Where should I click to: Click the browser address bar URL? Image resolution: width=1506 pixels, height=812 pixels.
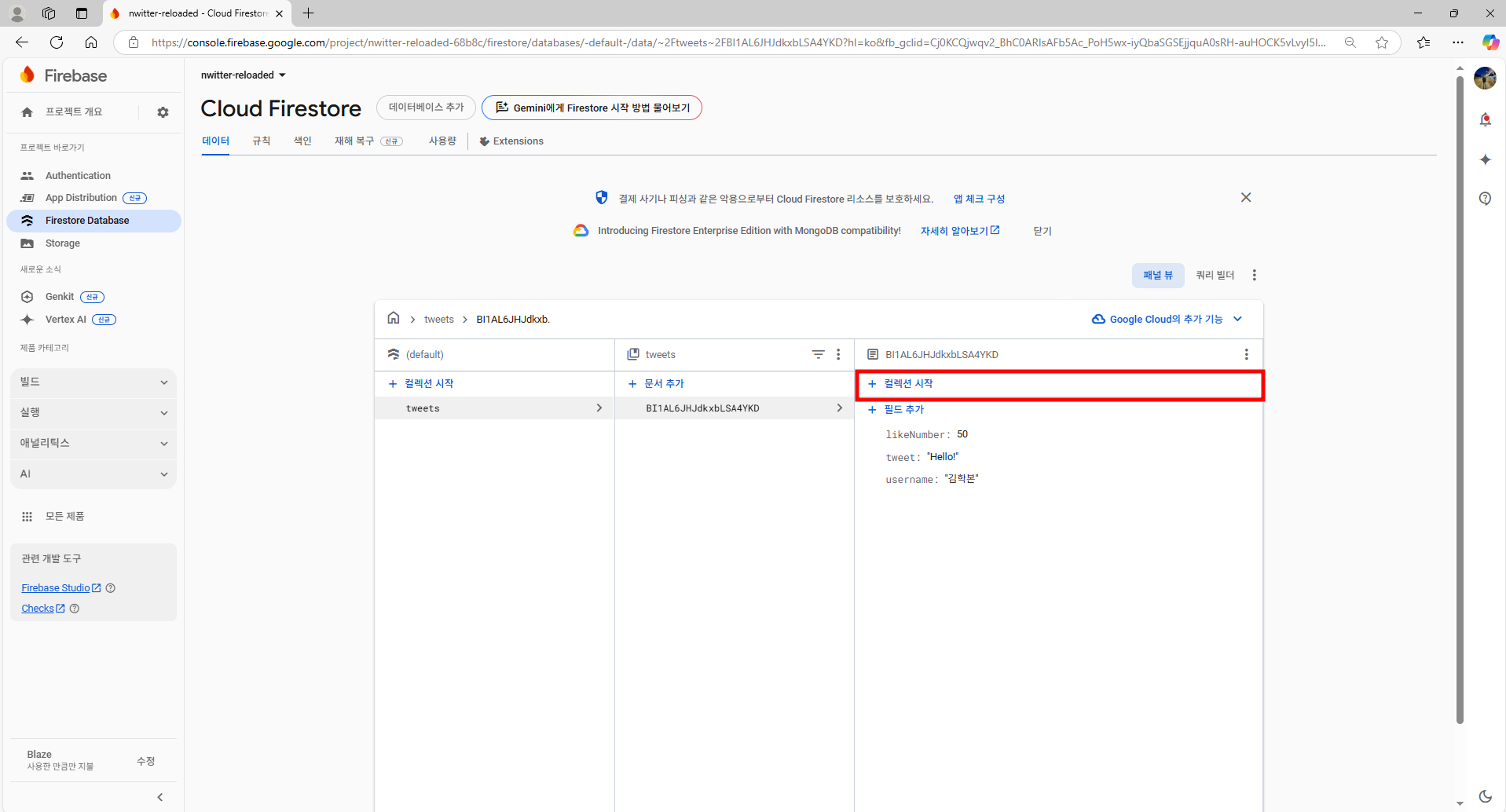738,42
